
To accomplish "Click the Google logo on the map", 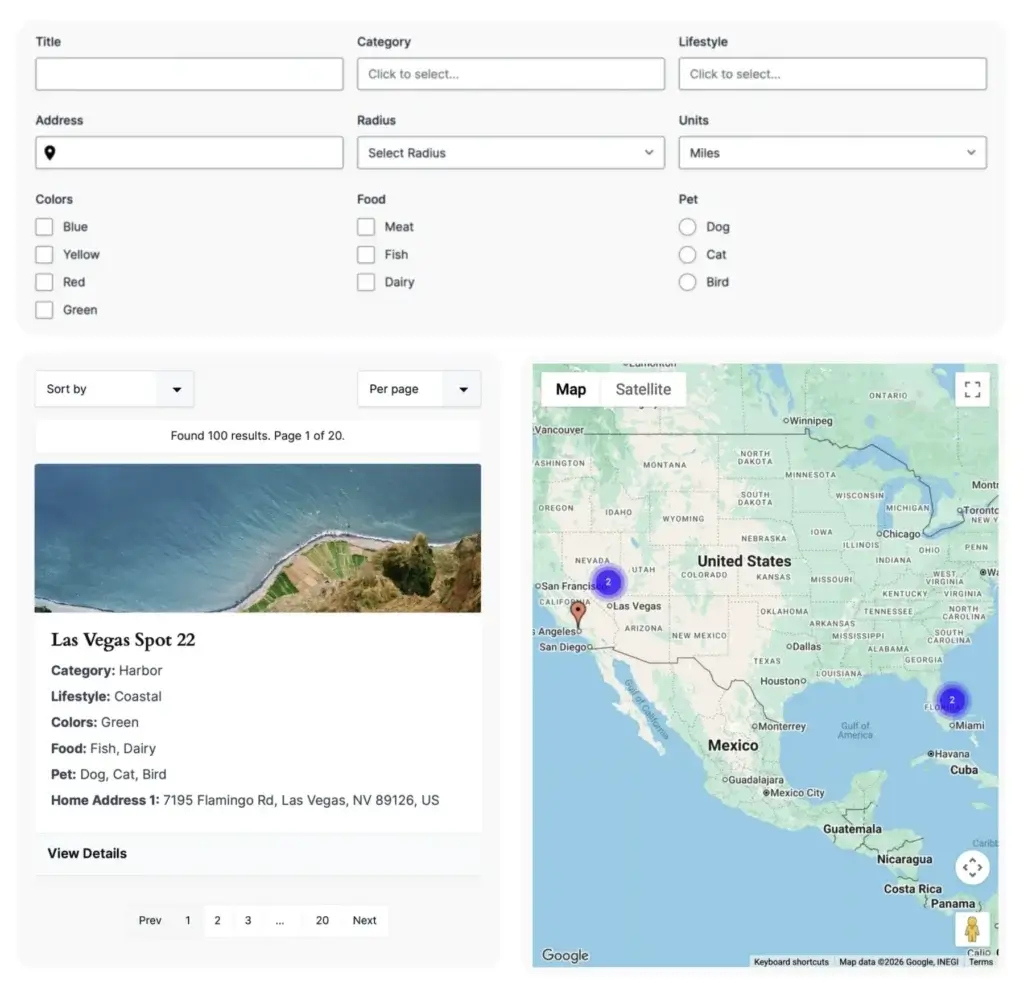I will pyautogui.click(x=565, y=955).
